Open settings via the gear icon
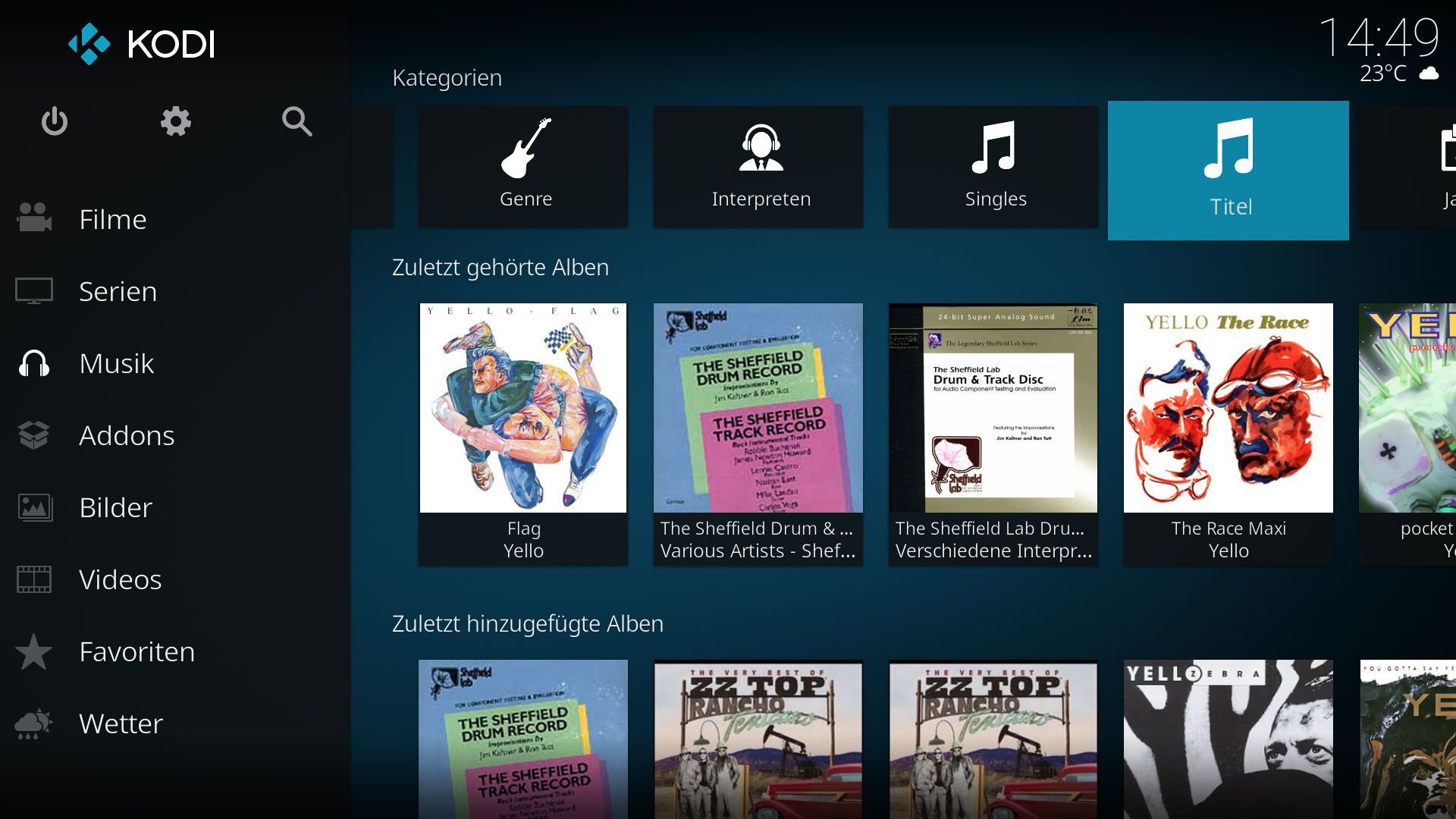The height and width of the screenshot is (819, 1456). point(176,121)
